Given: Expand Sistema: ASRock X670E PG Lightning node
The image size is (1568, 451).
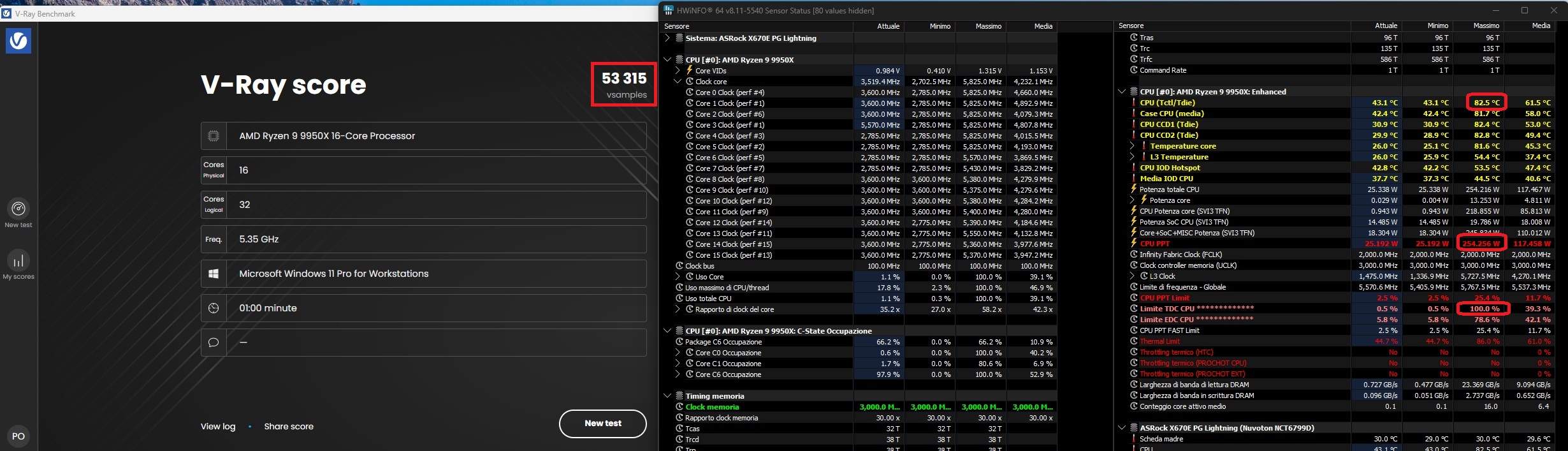Looking at the screenshot, I should 667,38.
